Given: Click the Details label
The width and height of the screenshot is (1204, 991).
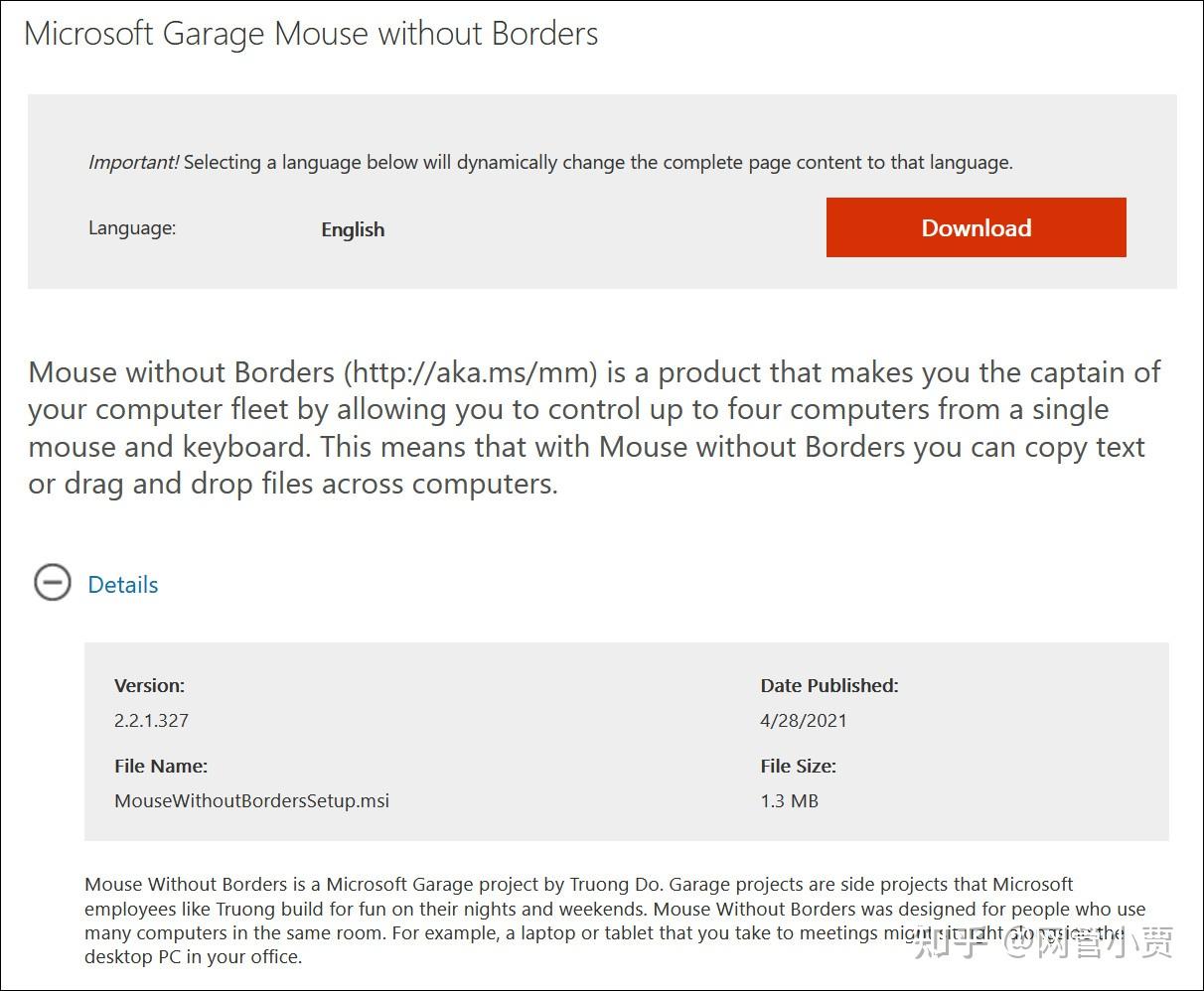Looking at the screenshot, I should [123, 584].
